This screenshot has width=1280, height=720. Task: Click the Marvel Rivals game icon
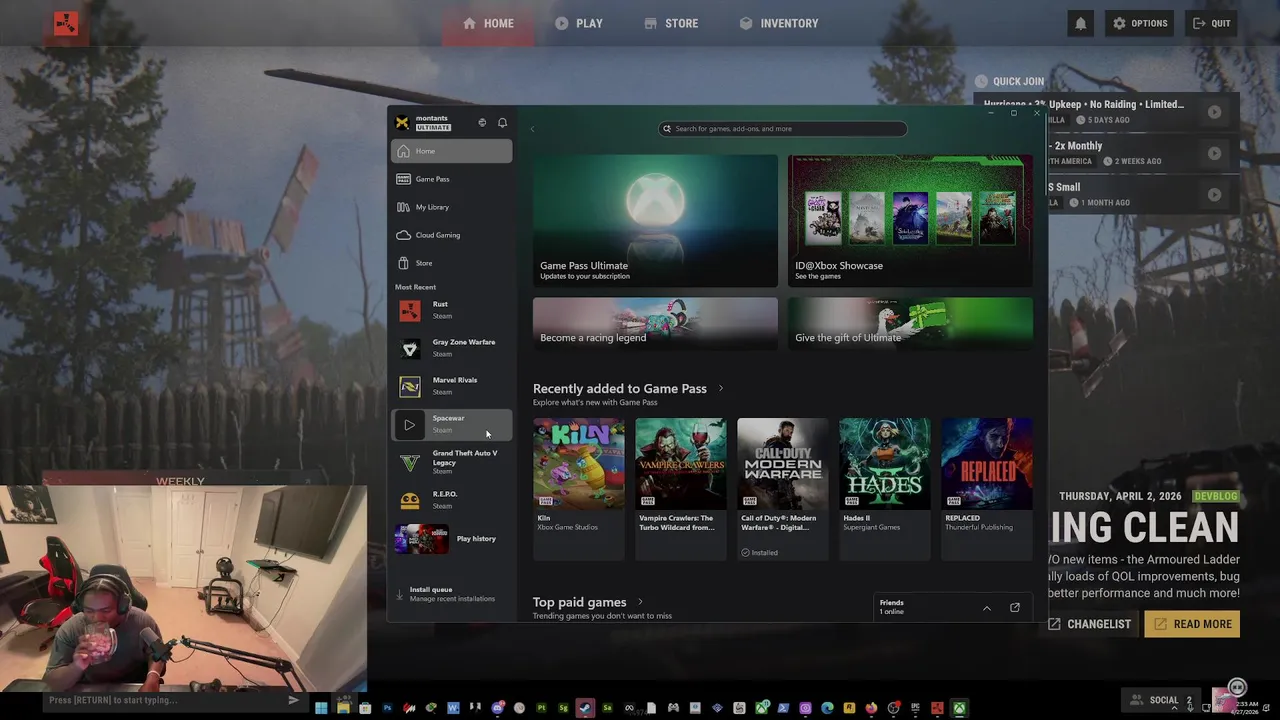click(409, 387)
